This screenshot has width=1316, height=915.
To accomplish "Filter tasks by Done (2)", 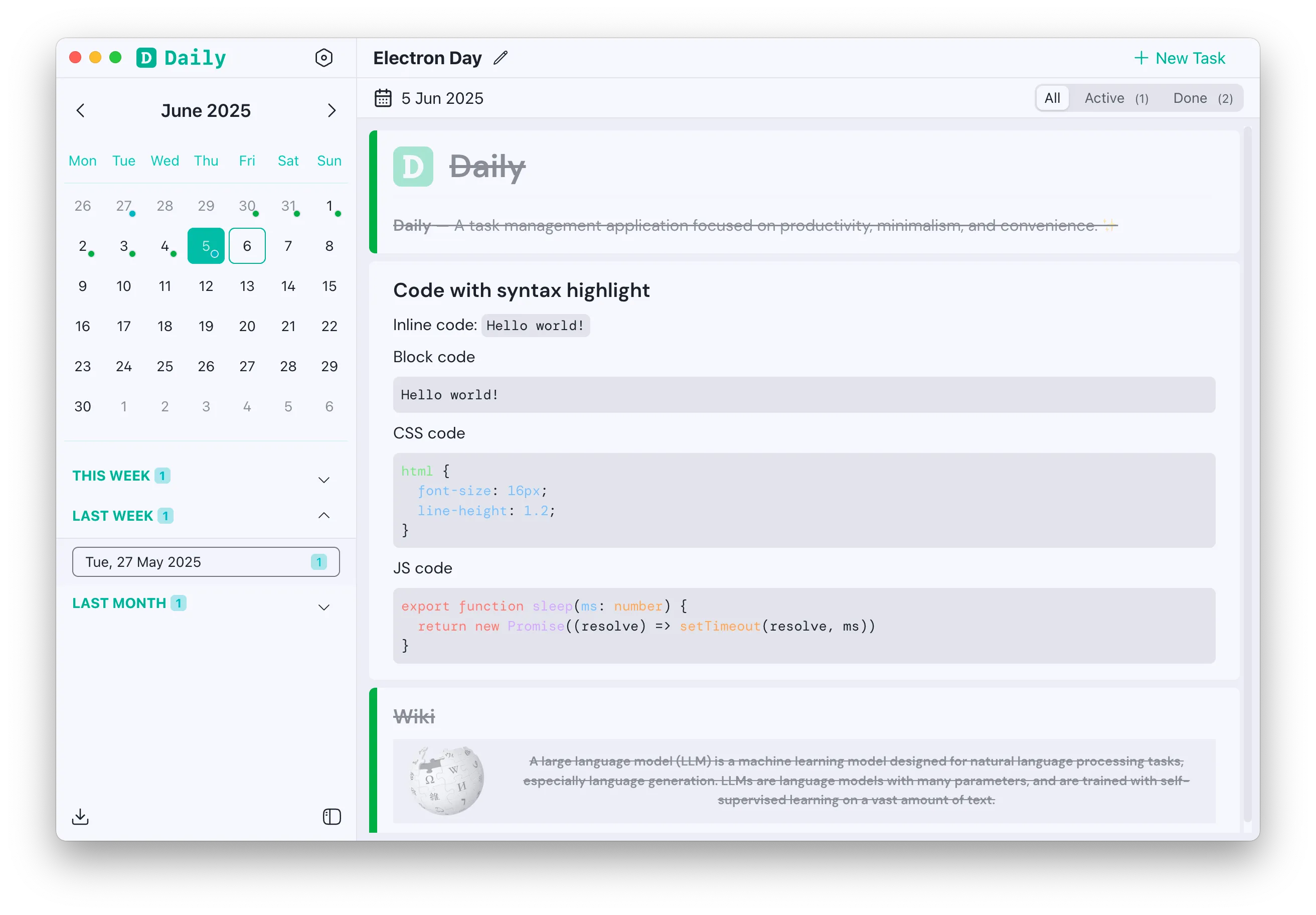I will tap(1203, 98).
